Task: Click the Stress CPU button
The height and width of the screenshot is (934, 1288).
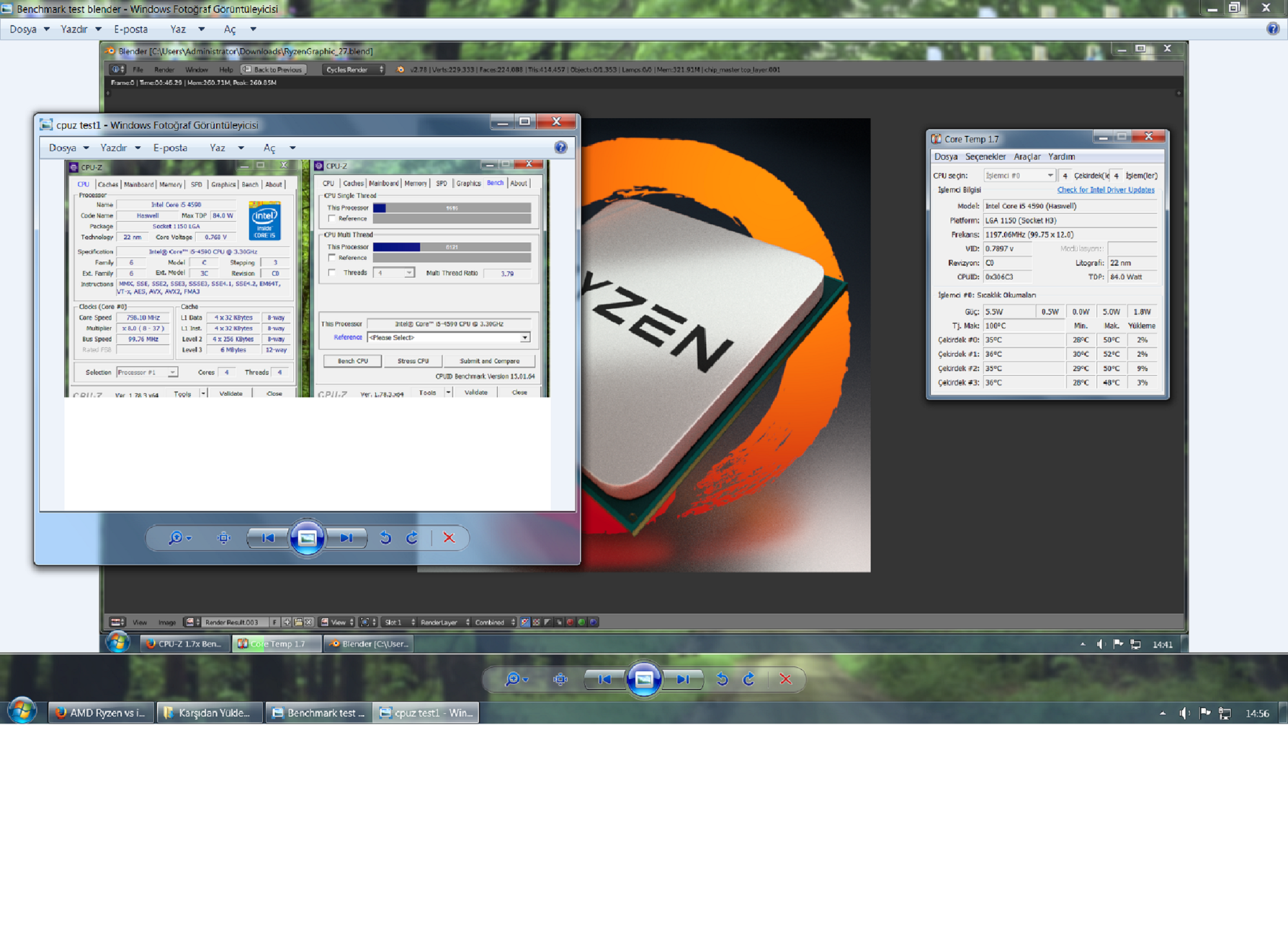Action: 413,361
